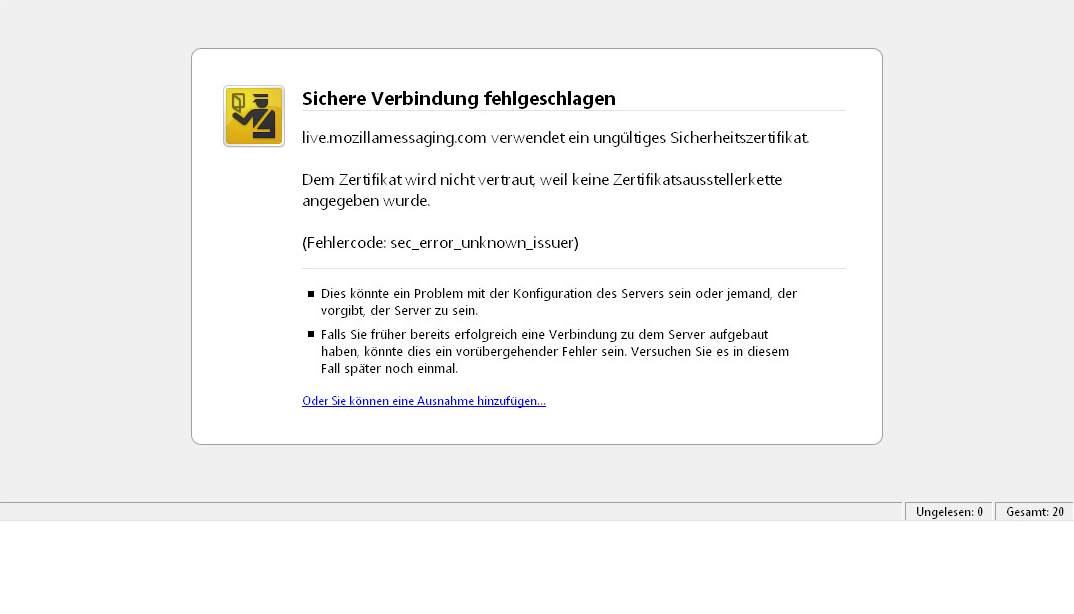Click the 'Falls Sie früher bereits' bullet text
This screenshot has width=1074, height=614.
(554, 352)
